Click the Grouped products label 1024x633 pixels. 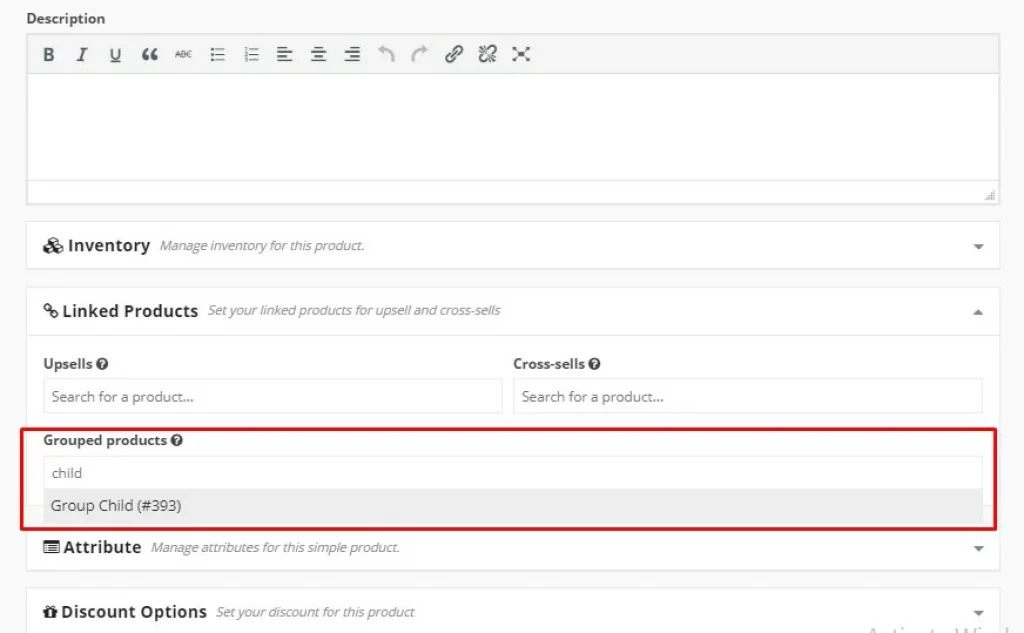[105, 440]
